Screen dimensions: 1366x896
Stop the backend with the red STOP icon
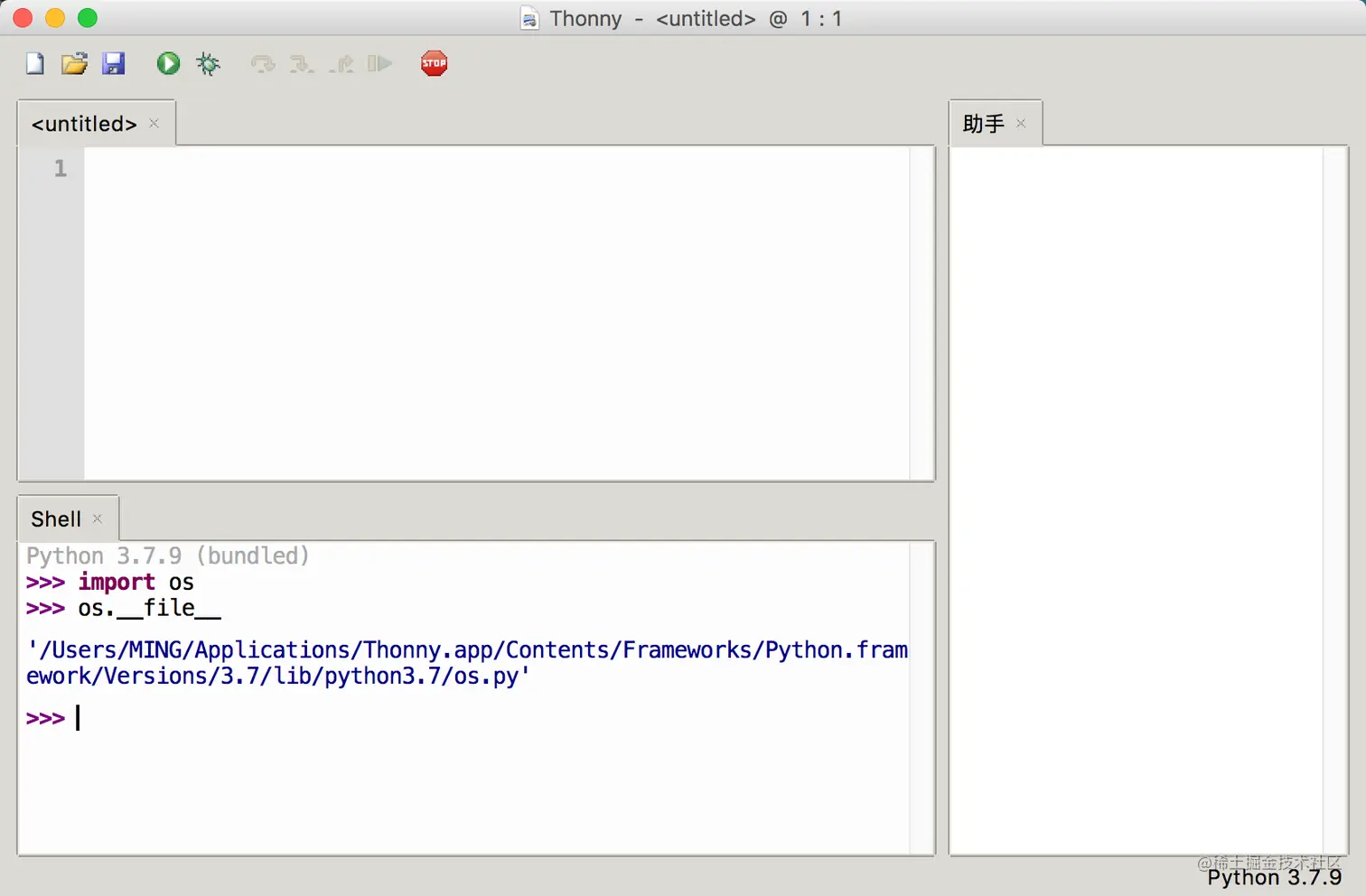(x=435, y=63)
